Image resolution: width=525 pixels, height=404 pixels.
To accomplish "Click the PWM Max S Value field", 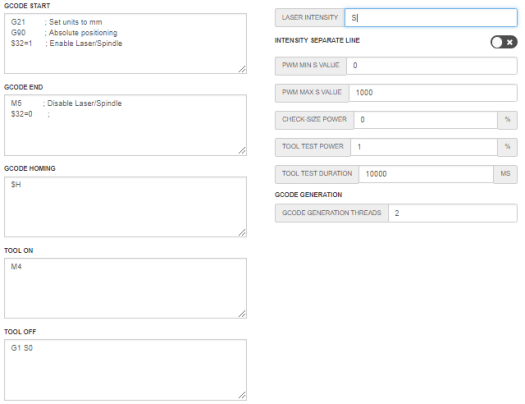I will point(433,93).
